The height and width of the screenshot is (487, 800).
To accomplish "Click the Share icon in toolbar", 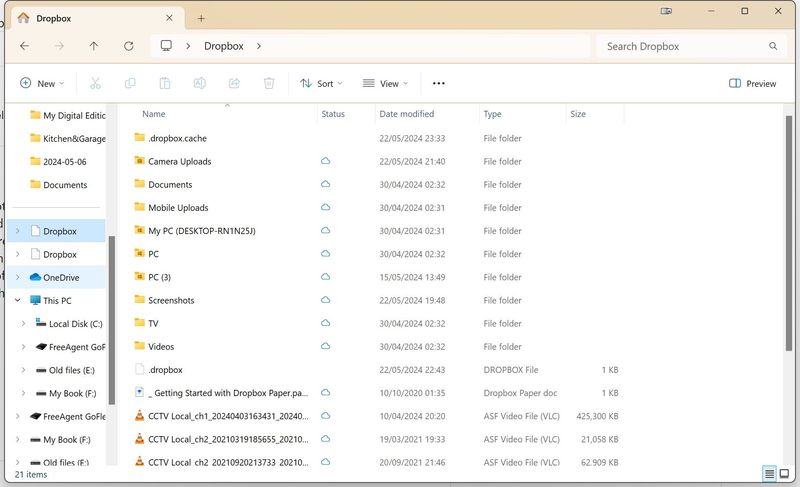I will (x=234, y=84).
